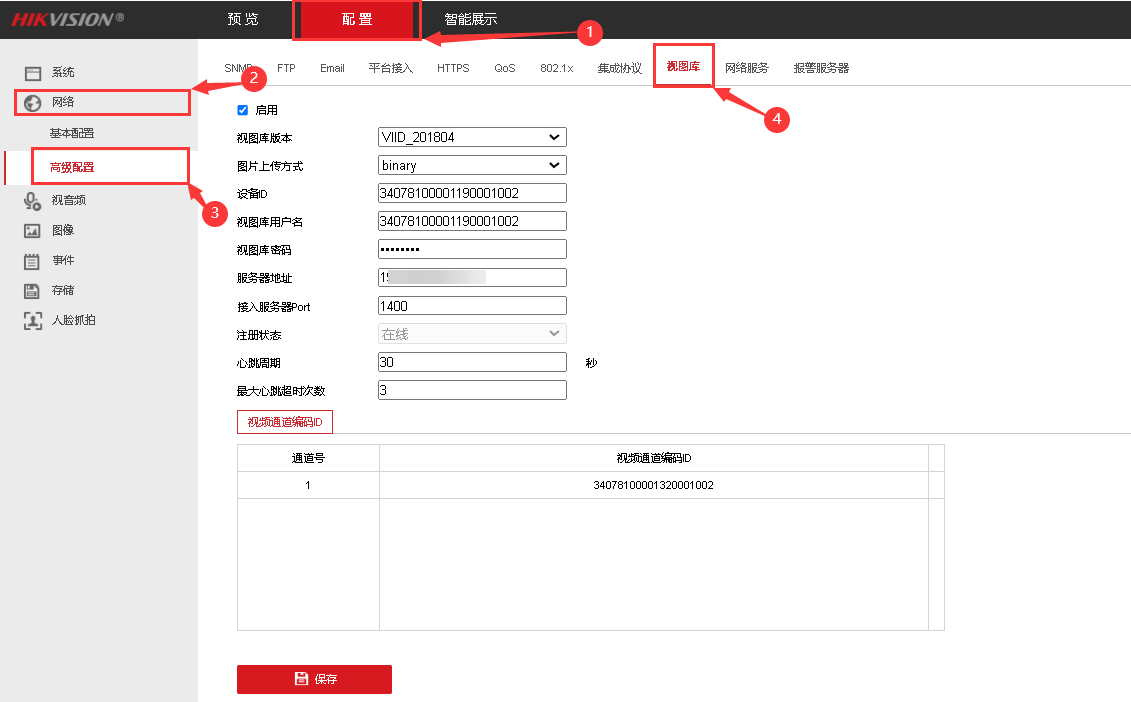Click inside the 设备ID input field
1131x702 pixels.
click(471, 192)
